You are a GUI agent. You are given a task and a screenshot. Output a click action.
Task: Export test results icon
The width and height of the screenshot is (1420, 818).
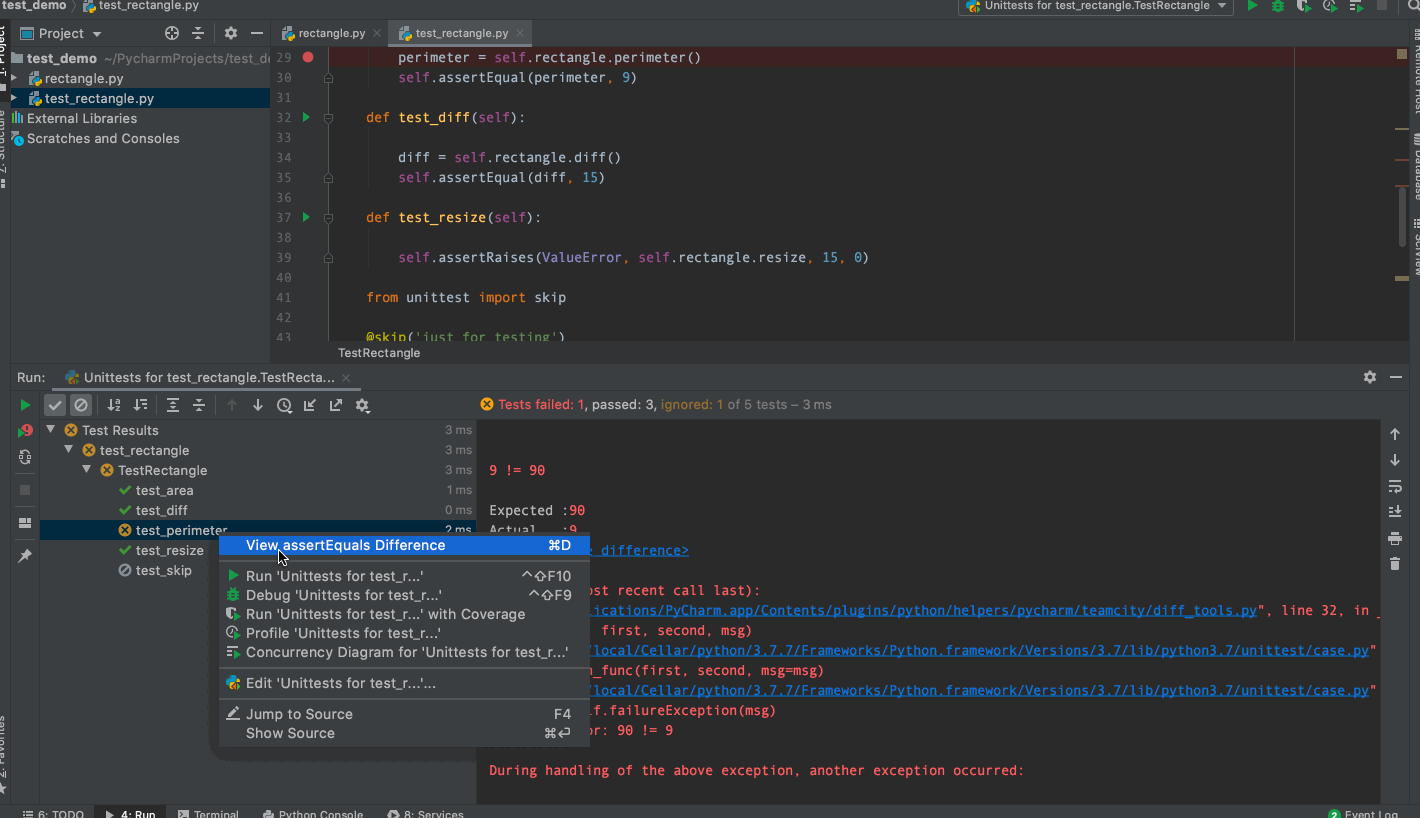(x=336, y=405)
